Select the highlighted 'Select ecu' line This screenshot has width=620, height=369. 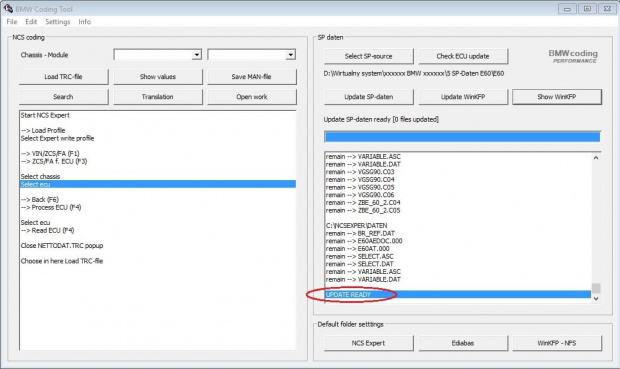click(157, 184)
